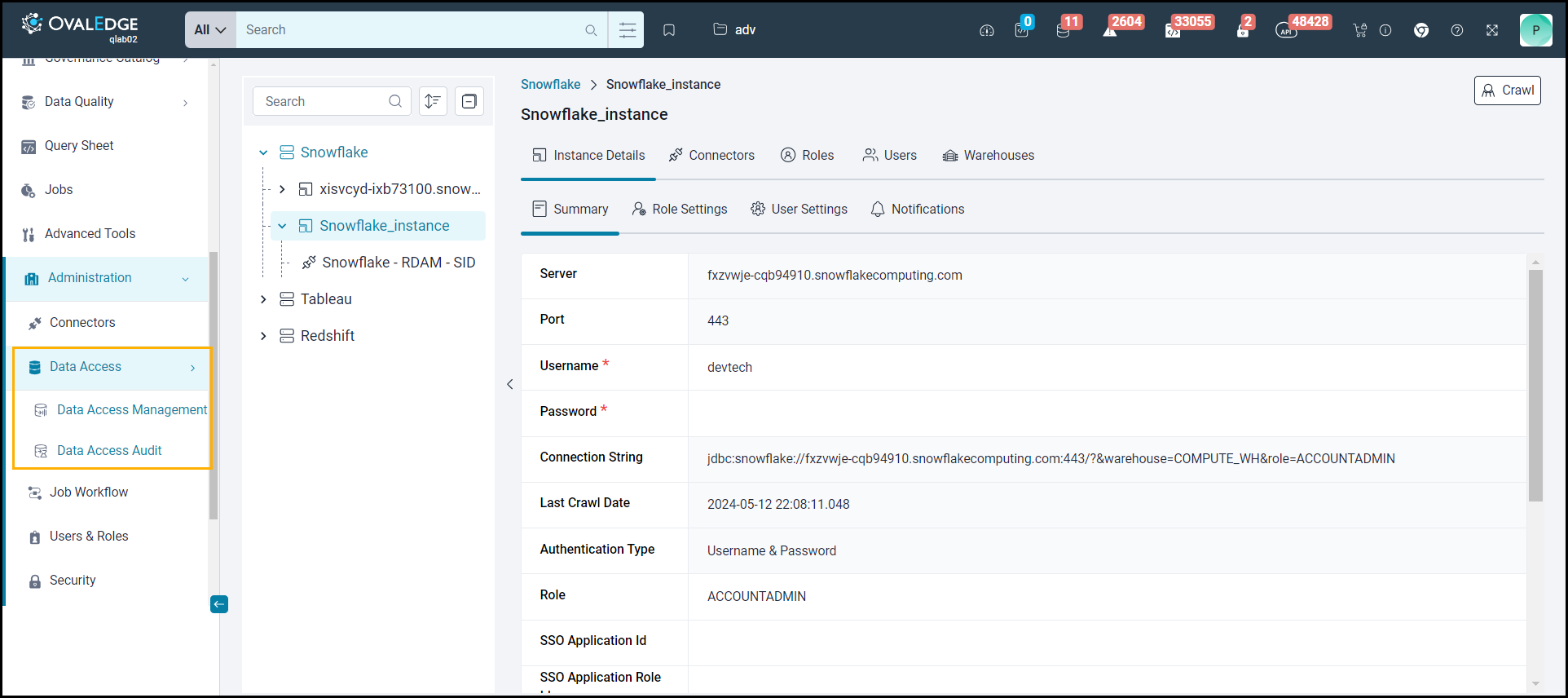
Task: Click the fullscreen expand icon in header
Action: pyautogui.click(x=1492, y=30)
